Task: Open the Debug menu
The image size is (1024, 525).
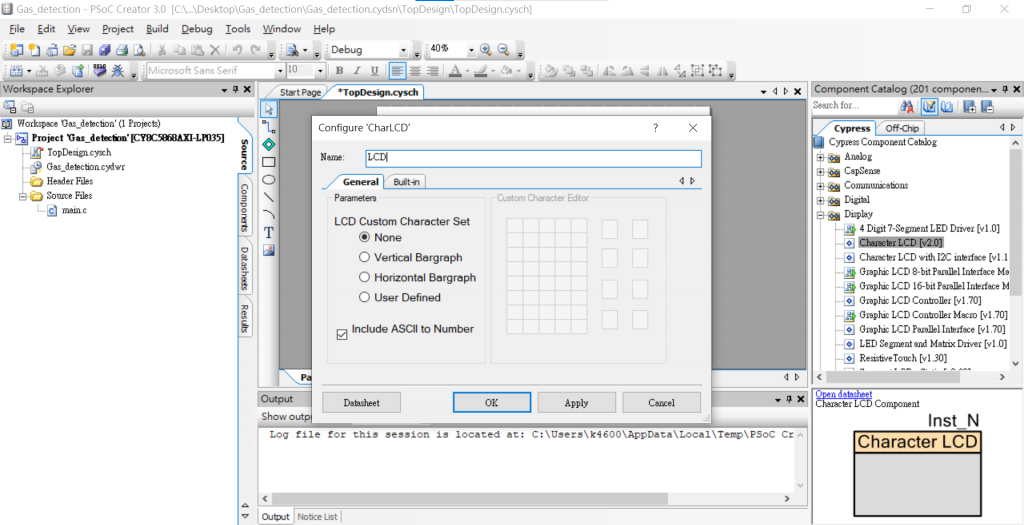Action: click(x=197, y=29)
